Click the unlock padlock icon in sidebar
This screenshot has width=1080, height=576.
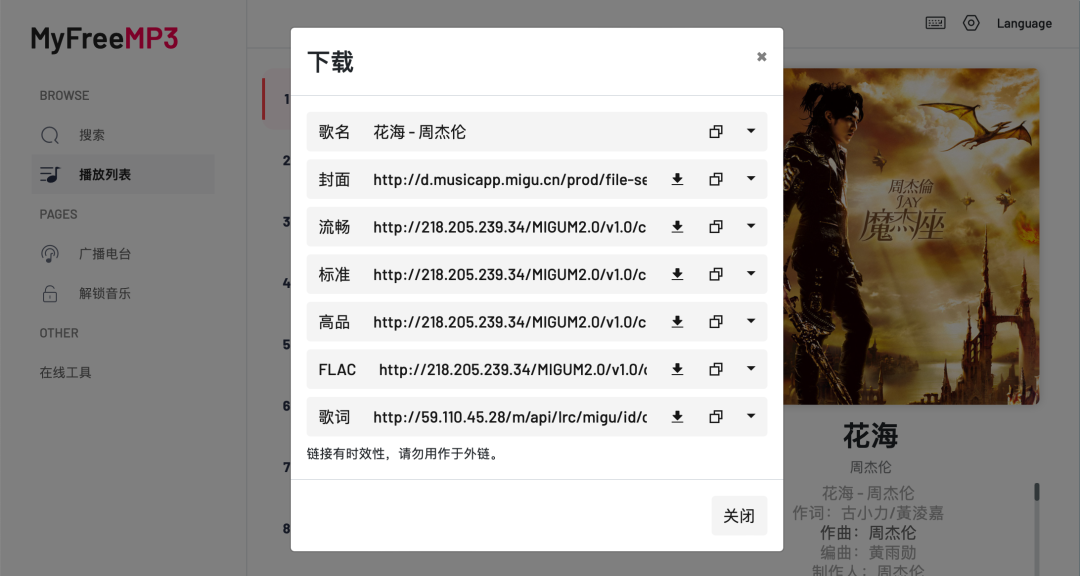(x=50, y=294)
